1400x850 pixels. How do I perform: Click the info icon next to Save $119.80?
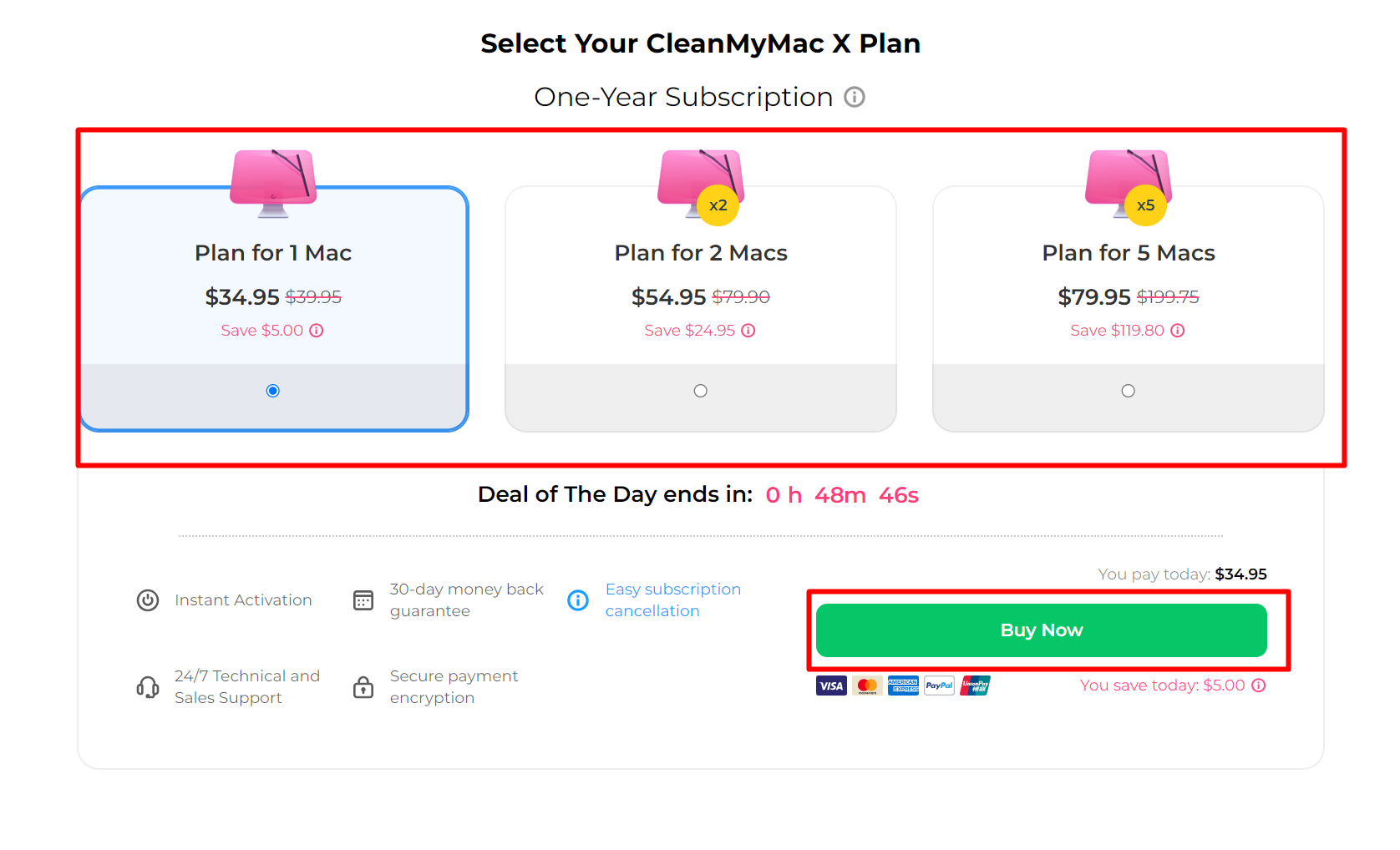[x=1178, y=331]
